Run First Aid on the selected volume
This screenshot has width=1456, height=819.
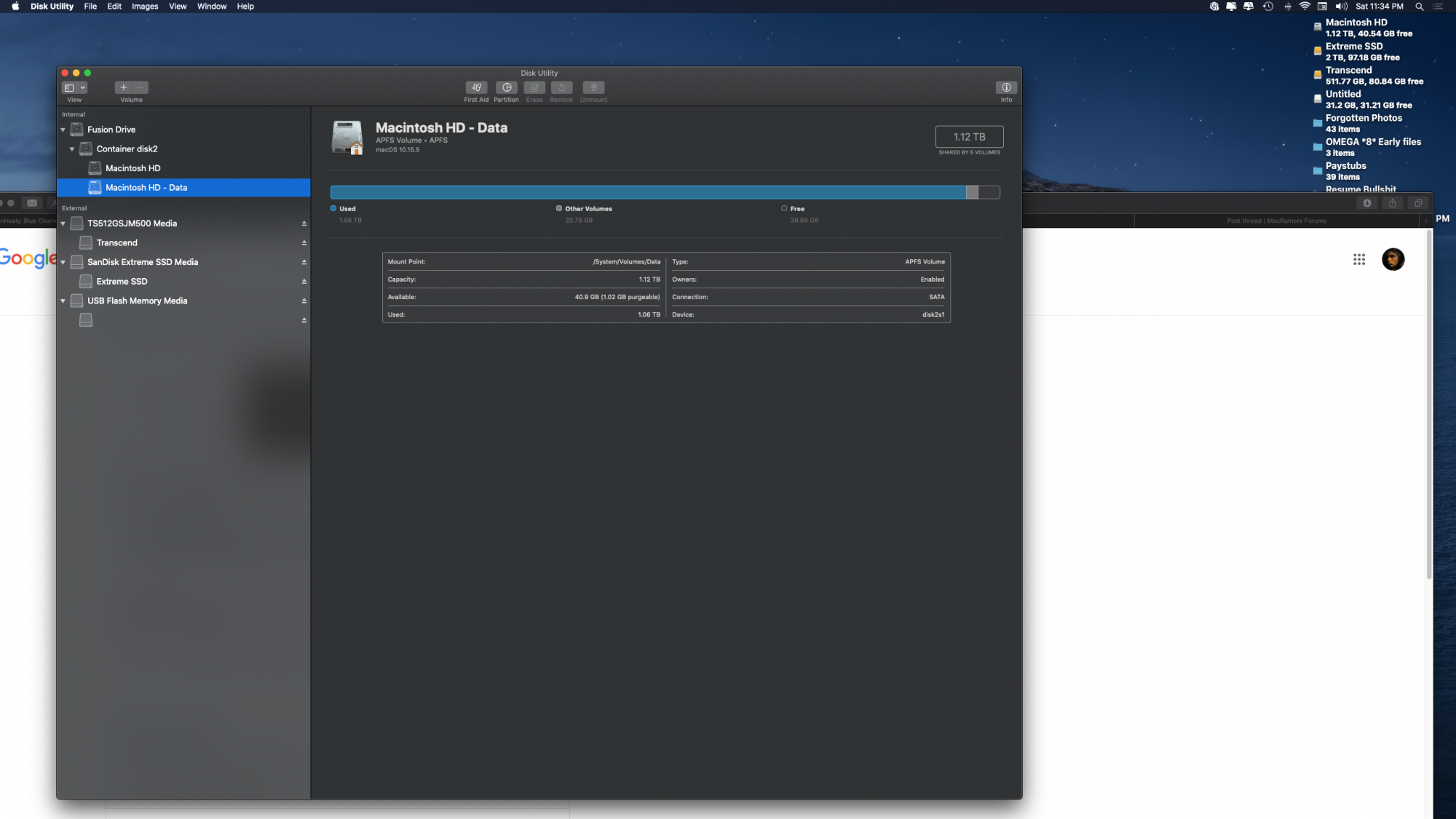tap(476, 87)
